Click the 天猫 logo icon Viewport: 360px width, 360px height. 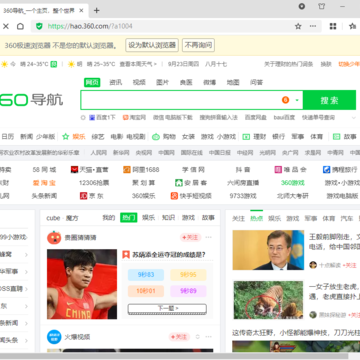[74, 170]
